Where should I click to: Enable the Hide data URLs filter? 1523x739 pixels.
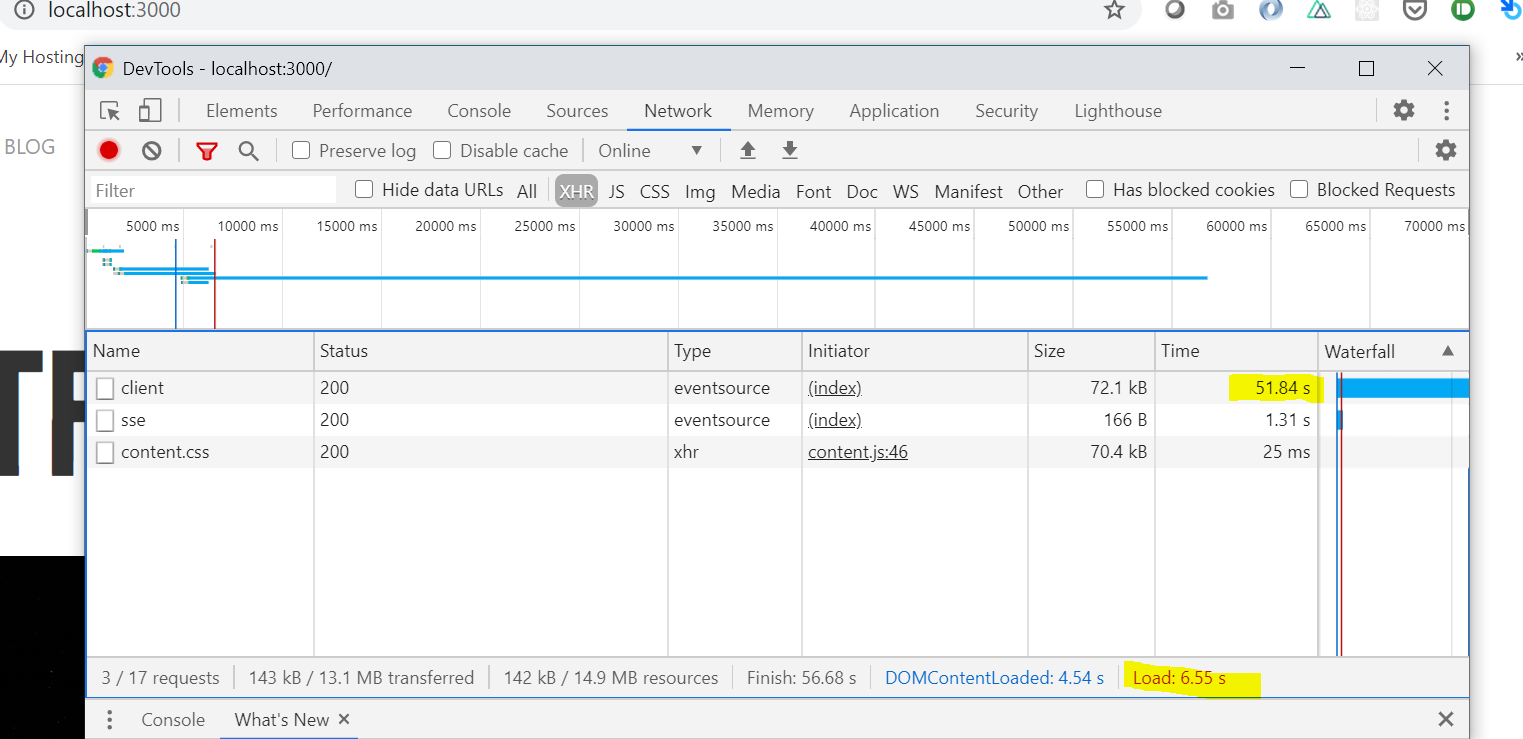pyautogui.click(x=363, y=189)
